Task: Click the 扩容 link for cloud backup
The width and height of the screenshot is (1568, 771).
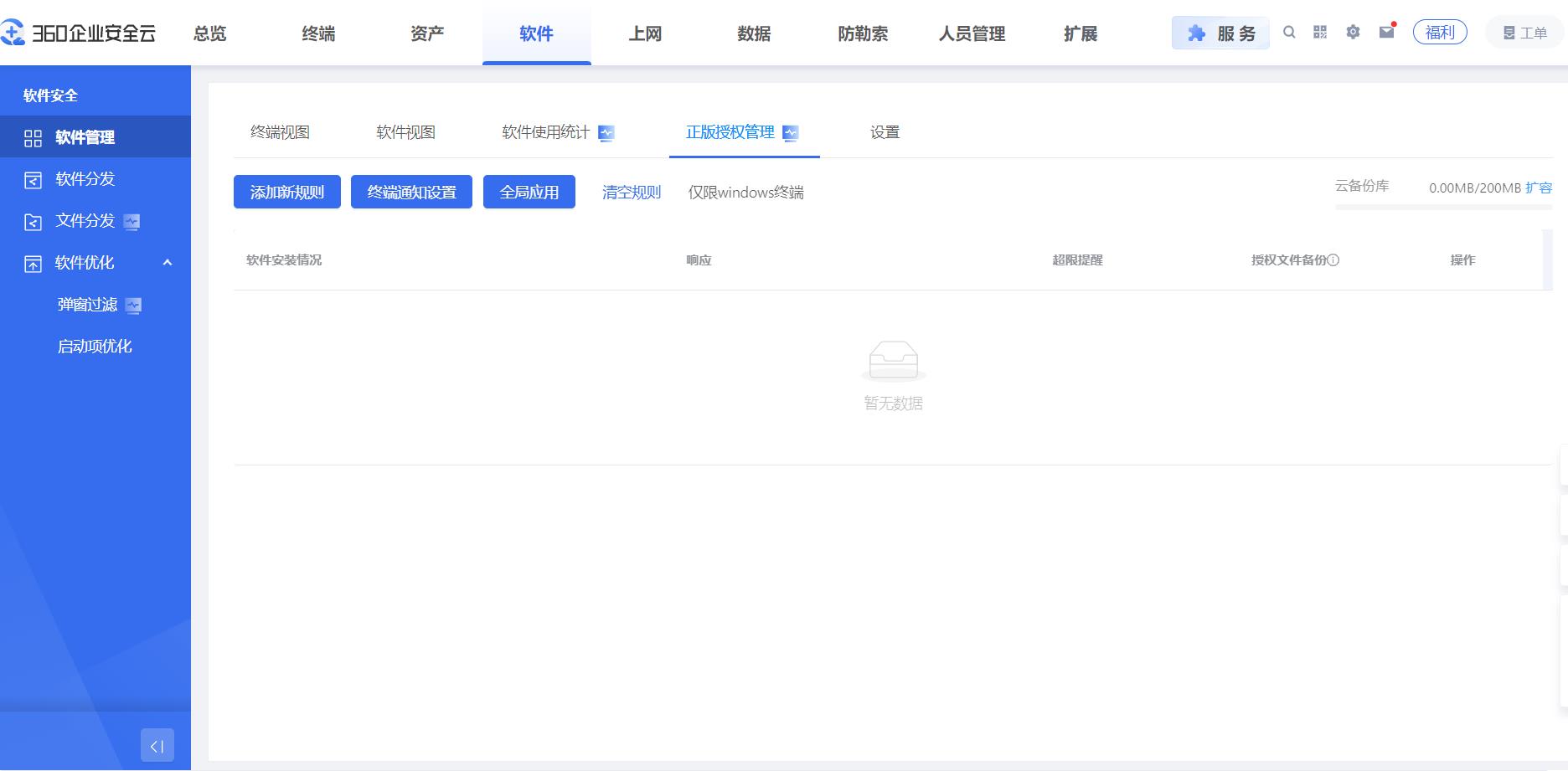Action: pyautogui.click(x=1539, y=188)
